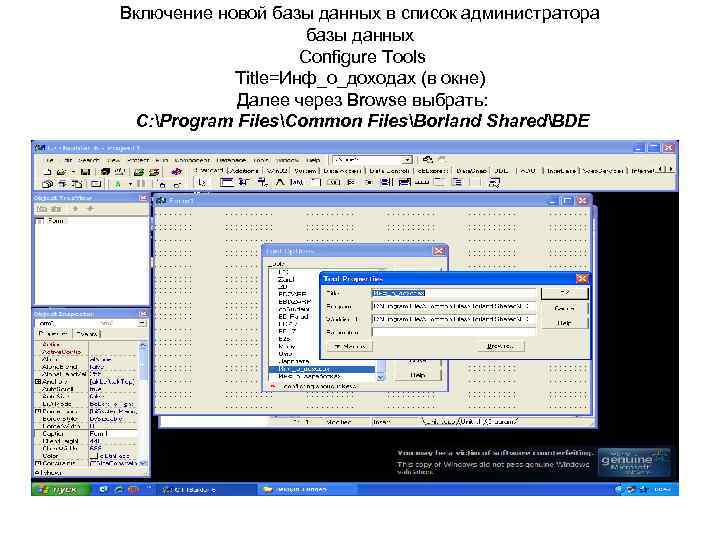Click the New Form toolbar icon
Image resolution: width=720 pixels, height=540 pixels.
pyautogui.click(x=96, y=184)
